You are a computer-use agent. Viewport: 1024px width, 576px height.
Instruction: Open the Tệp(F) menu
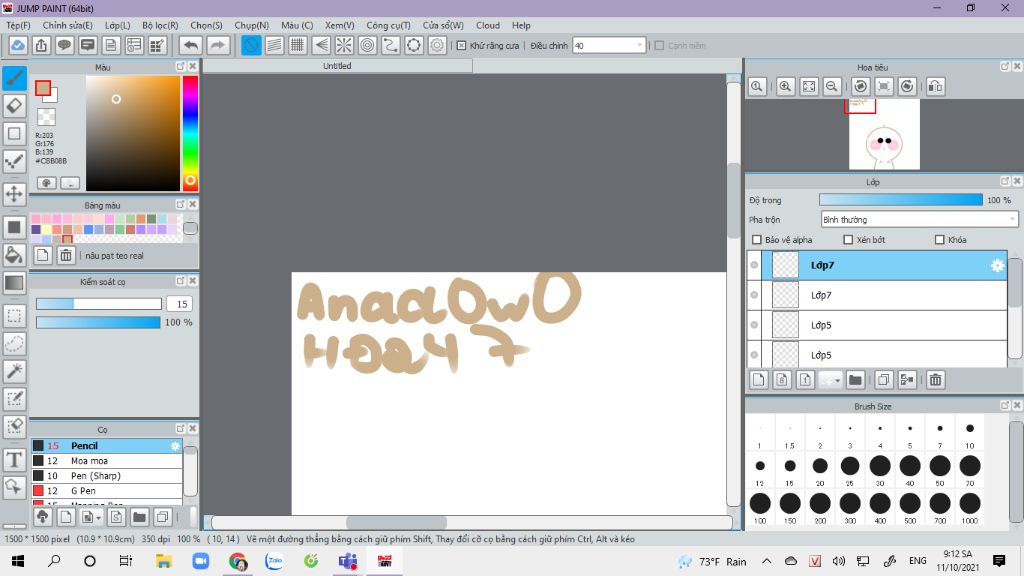pyautogui.click(x=18, y=25)
